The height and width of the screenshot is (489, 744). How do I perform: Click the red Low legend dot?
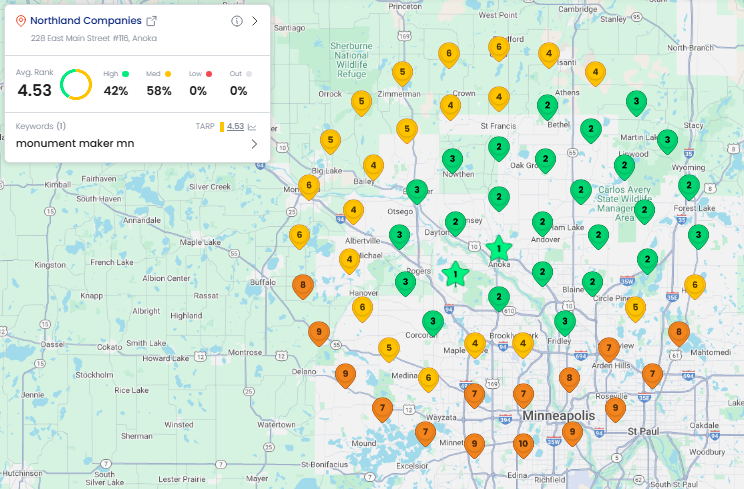tap(209, 74)
